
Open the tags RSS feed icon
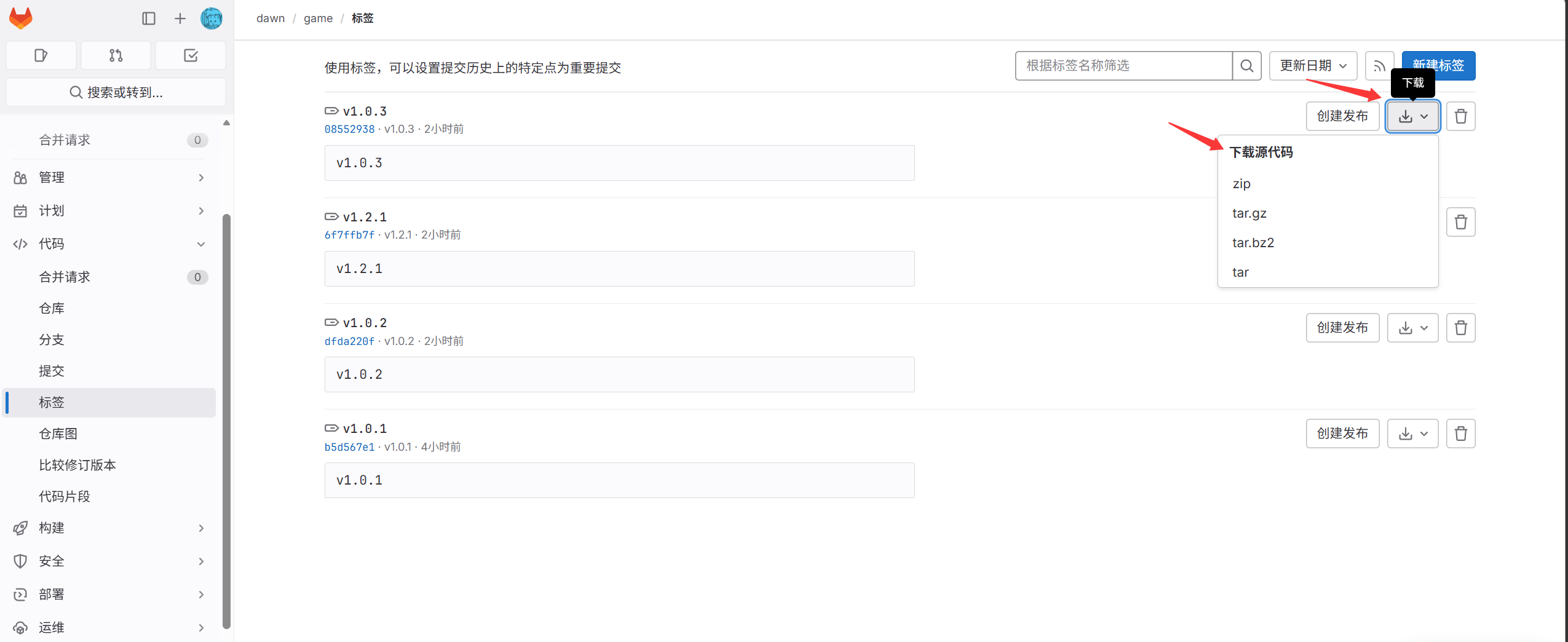(1379, 66)
